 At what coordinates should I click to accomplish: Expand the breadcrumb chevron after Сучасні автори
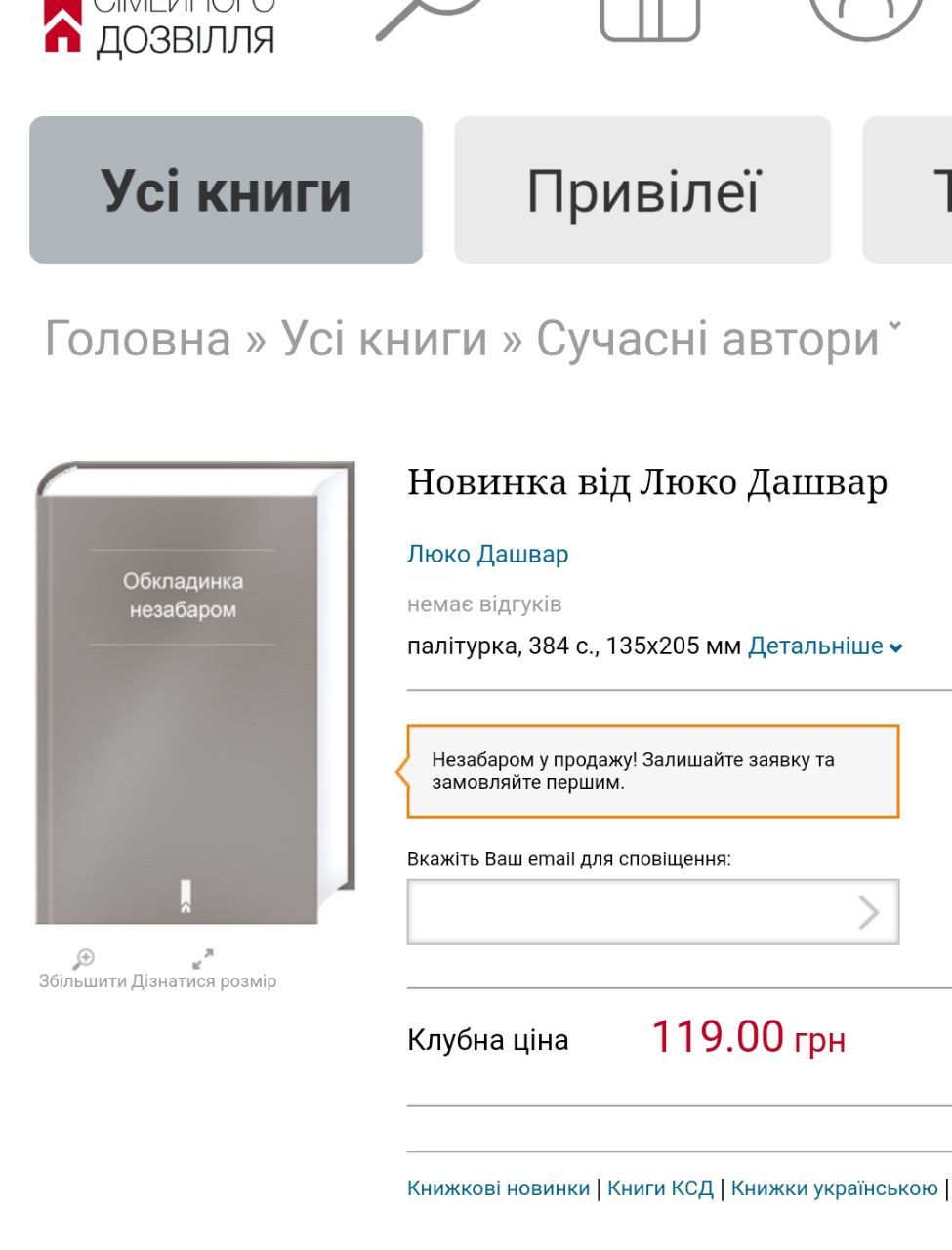coord(894,327)
